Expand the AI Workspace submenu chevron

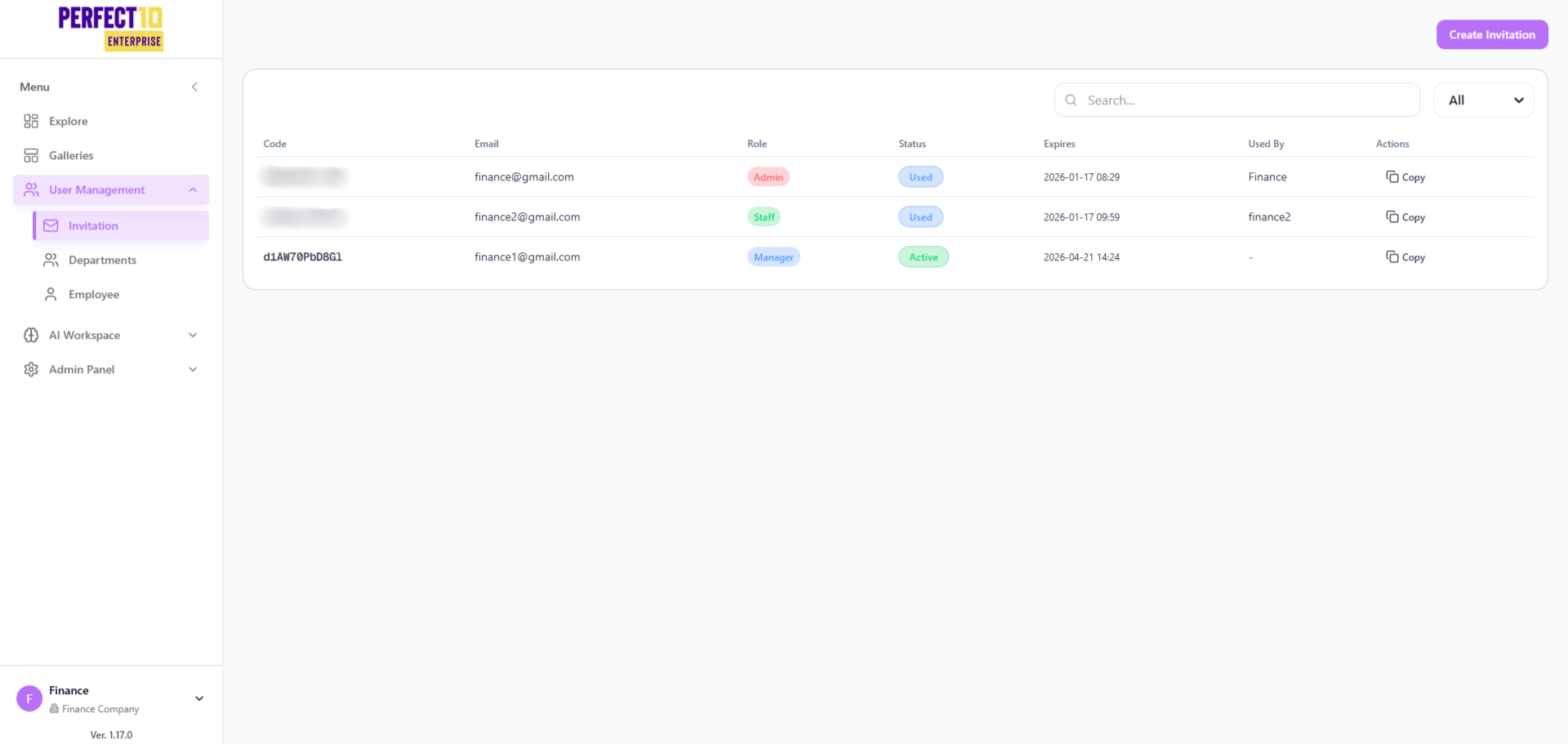pyautogui.click(x=193, y=335)
